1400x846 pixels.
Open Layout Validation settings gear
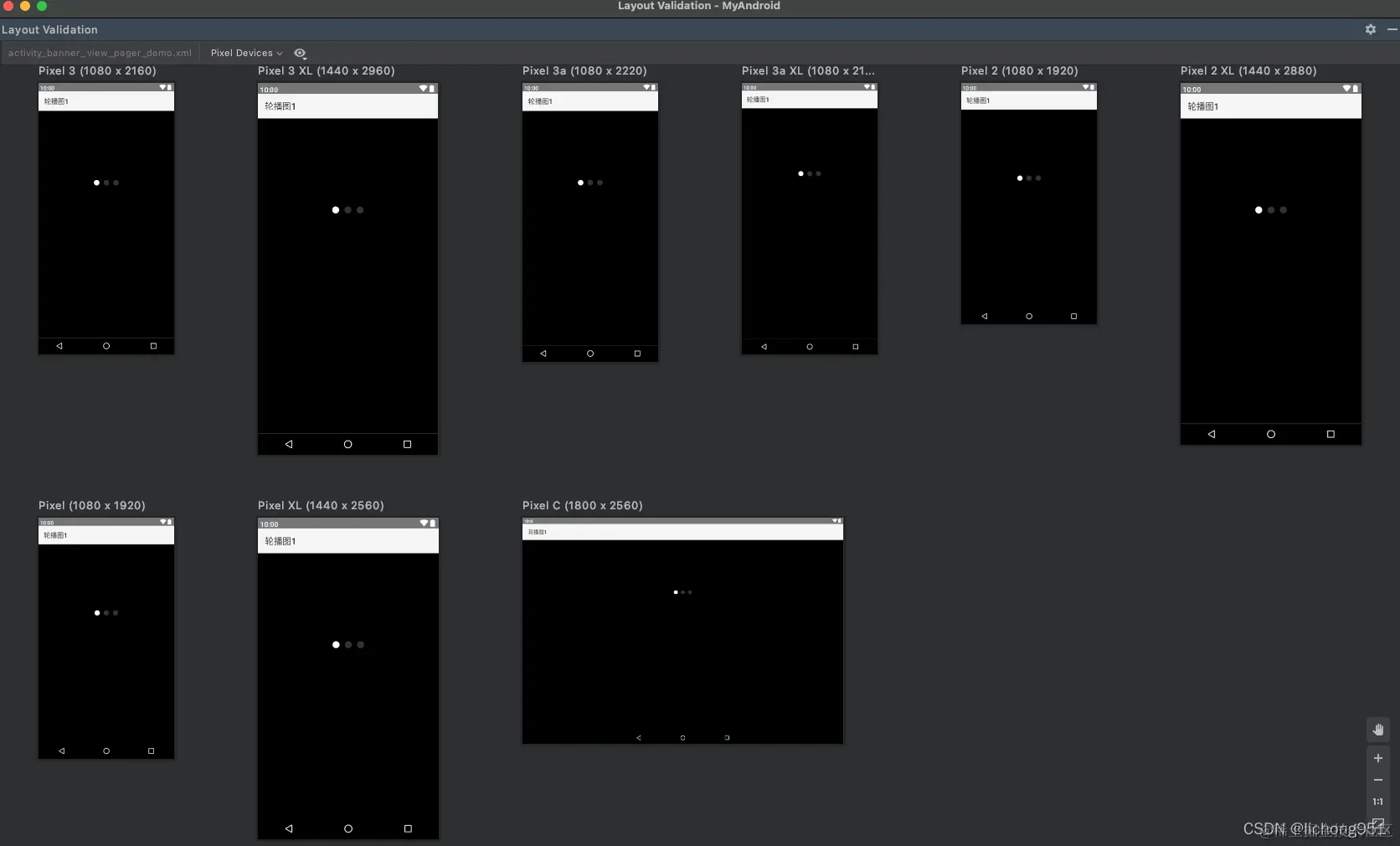1371,29
